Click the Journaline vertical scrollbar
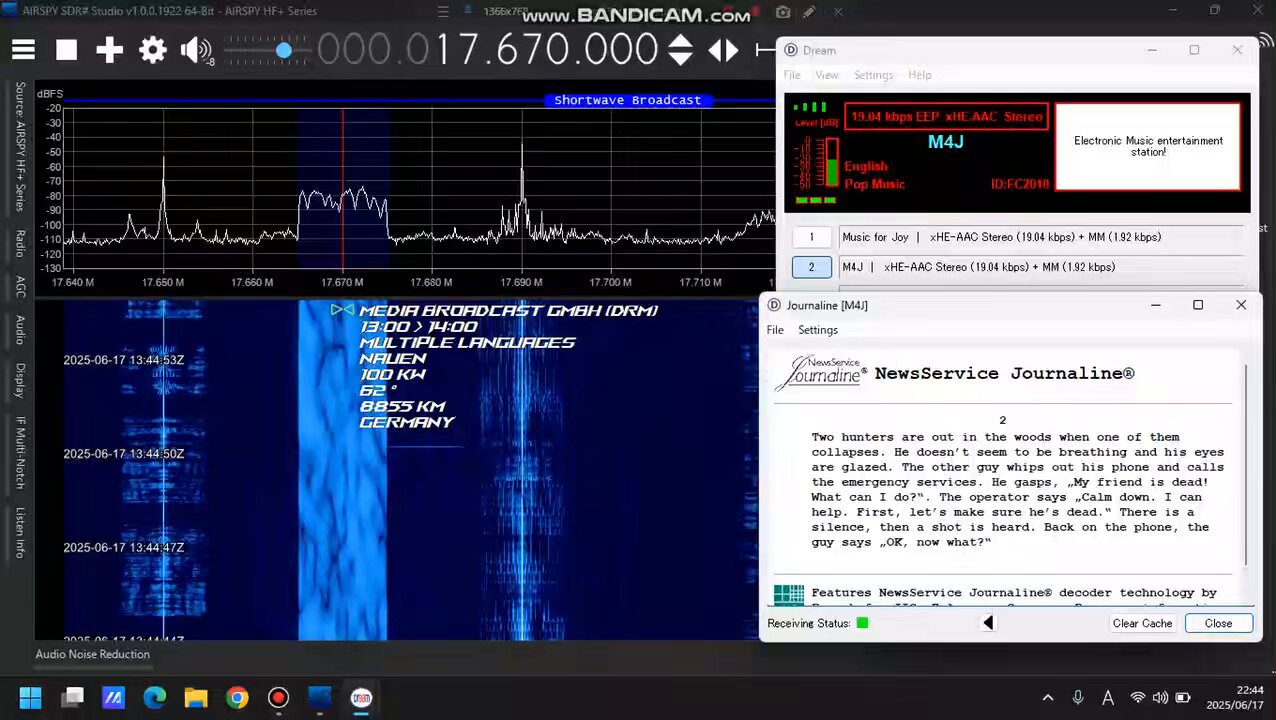Screen dimensions: 1276x720 [x=1246, y=465]
